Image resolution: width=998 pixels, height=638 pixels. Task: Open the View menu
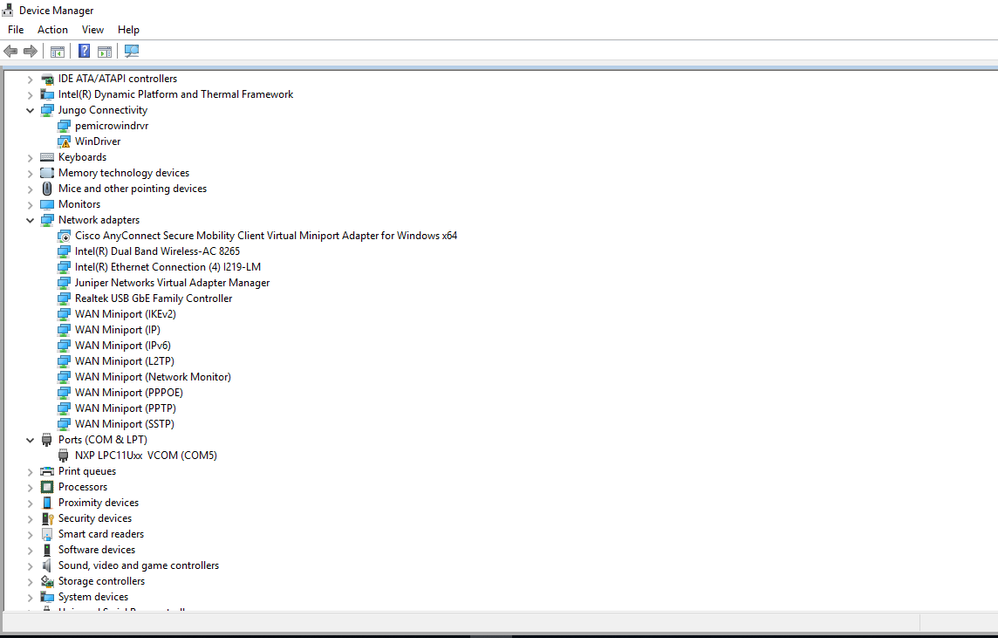[92, 29]
